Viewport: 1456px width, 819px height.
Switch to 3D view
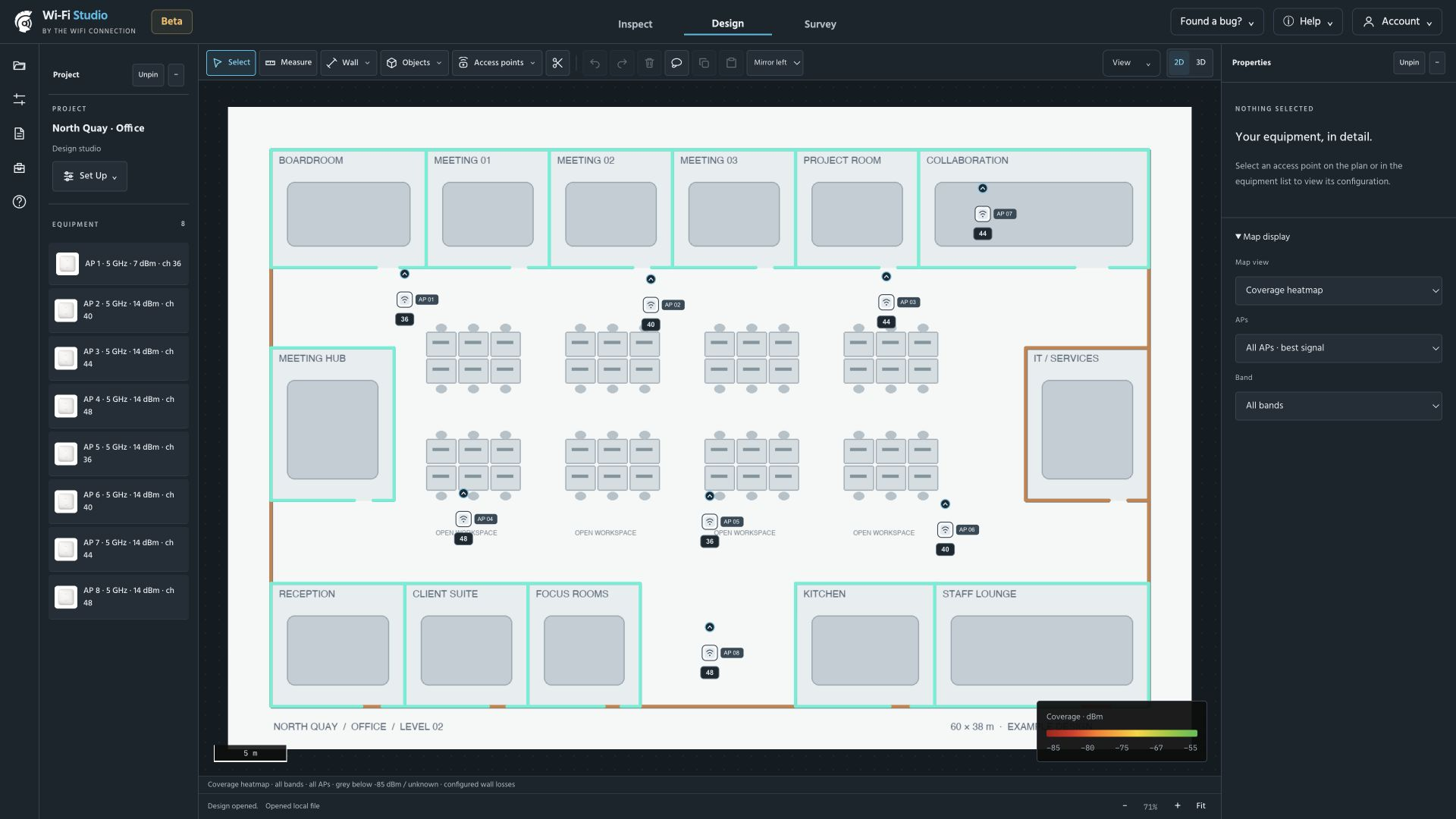(x=1200, y=63)
